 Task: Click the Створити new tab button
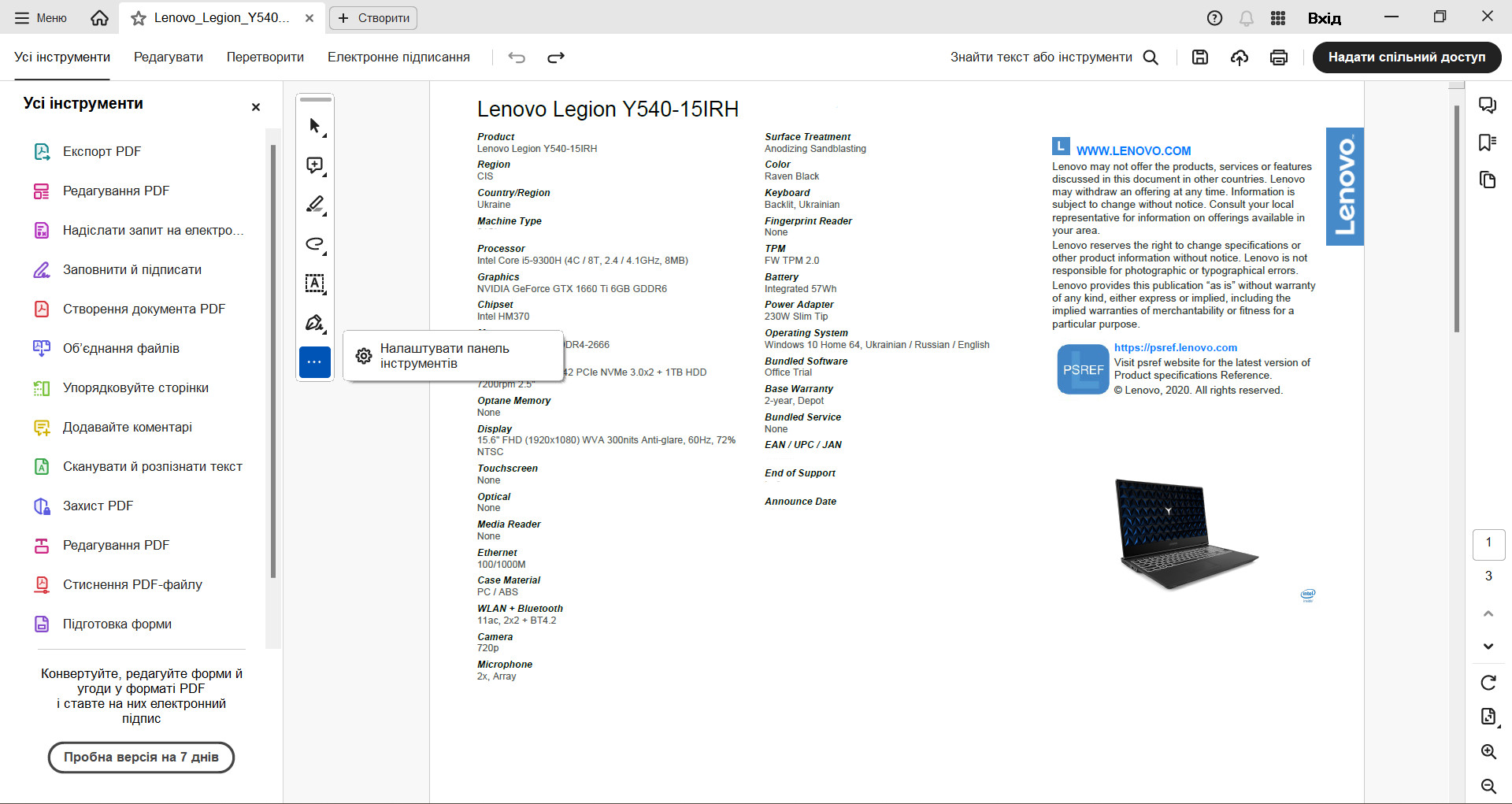(x=373, y=18)
